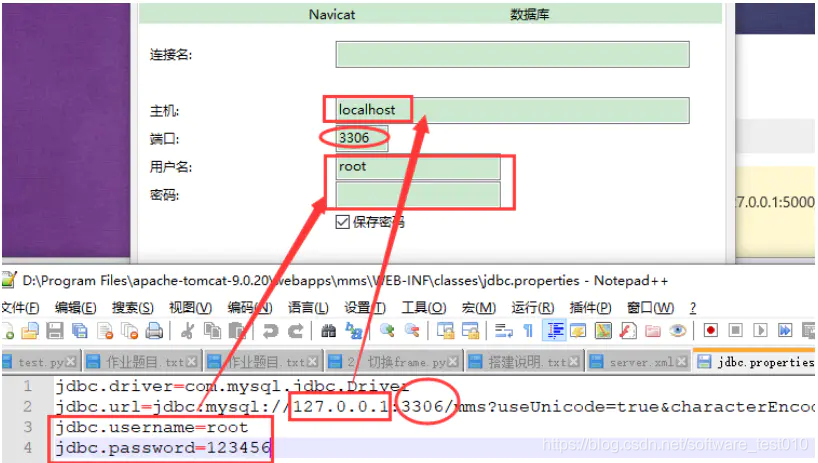Click the line jdbc.password=123456
This screenshot has height=463, width=818.
click(163, 448)
